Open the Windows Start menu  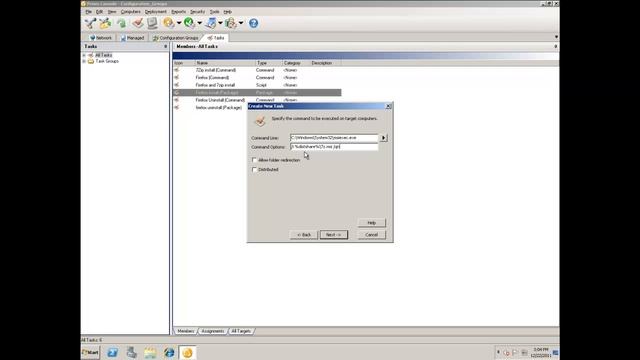(91, 353)
